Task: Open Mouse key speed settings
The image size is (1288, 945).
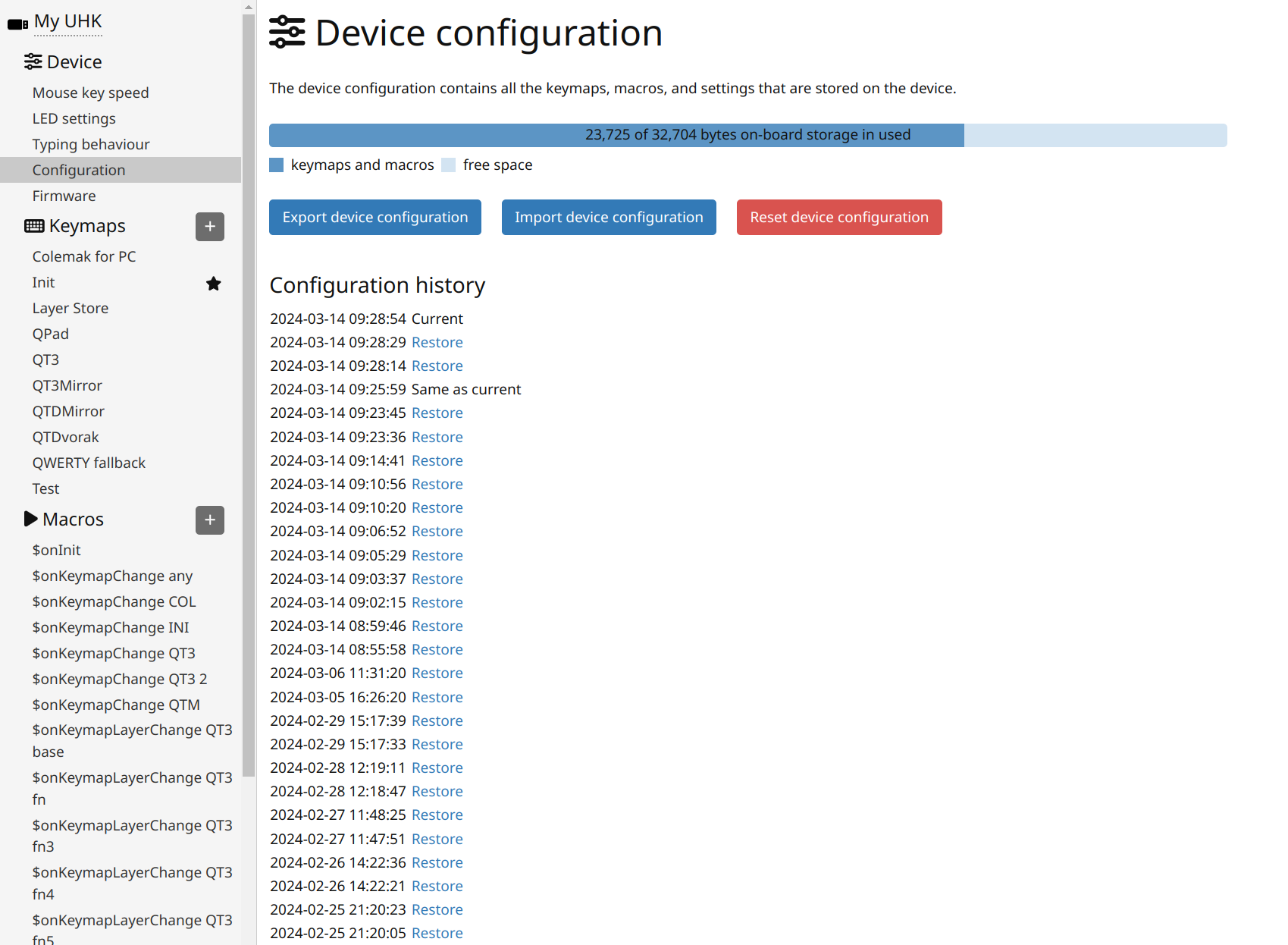Action: 90,93
